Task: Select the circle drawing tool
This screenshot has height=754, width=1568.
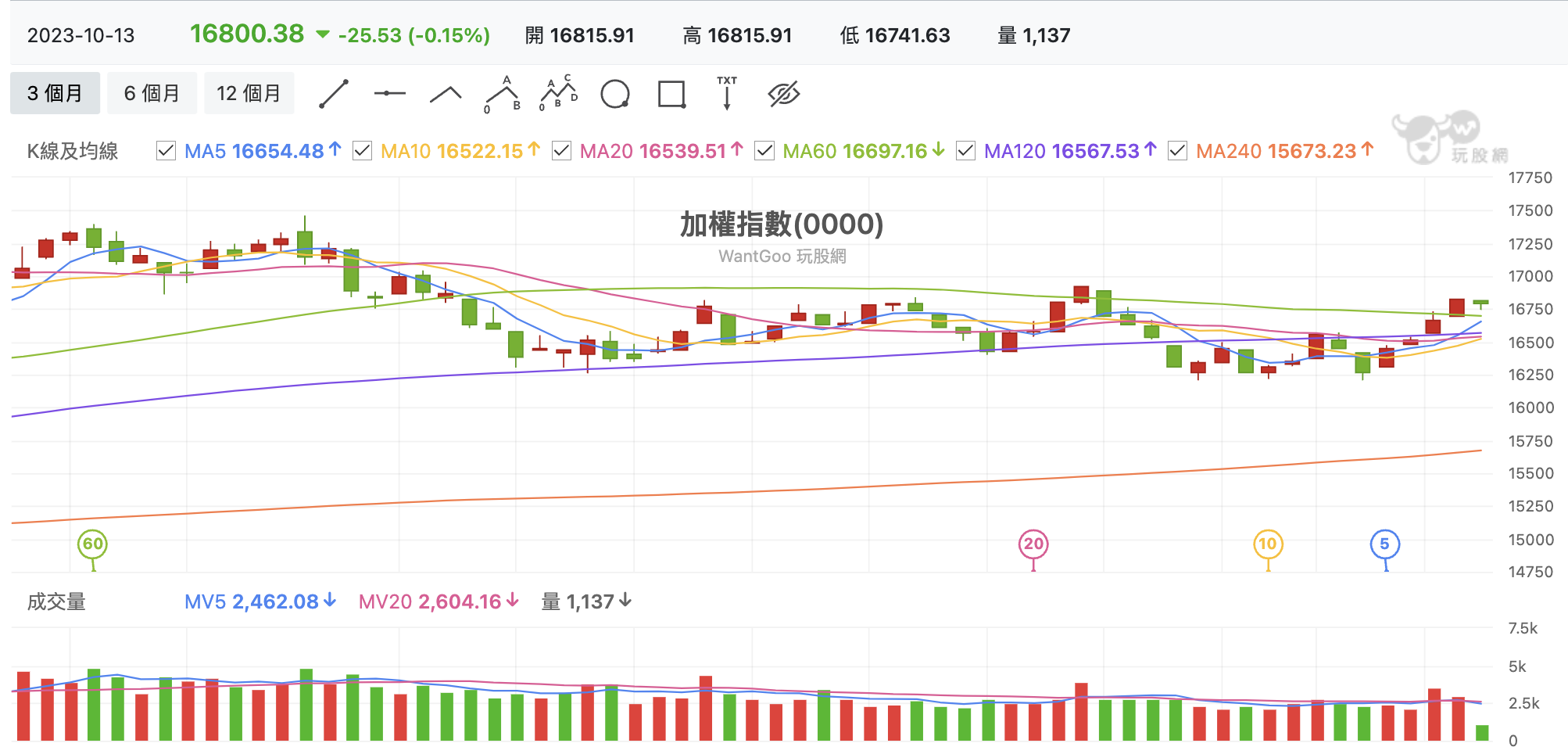Action: point(615,94)
